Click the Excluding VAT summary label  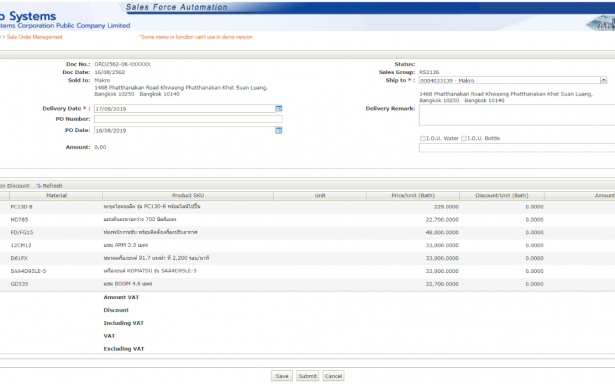[124, 349]
